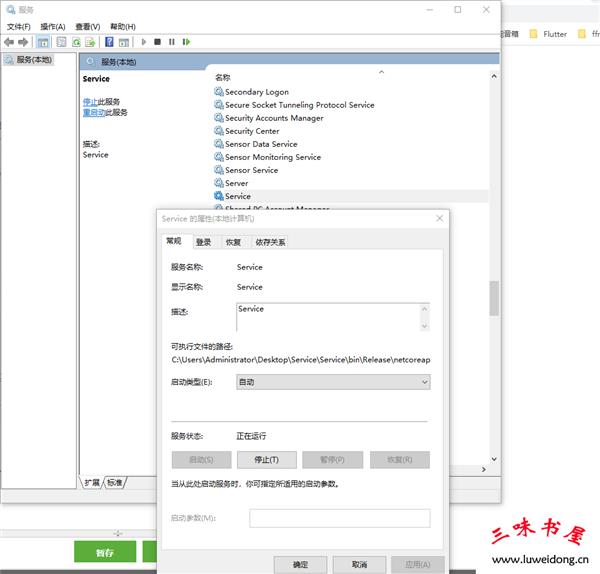
Task: Click the back arrow in the toolbar
Action: pos(9,42)
